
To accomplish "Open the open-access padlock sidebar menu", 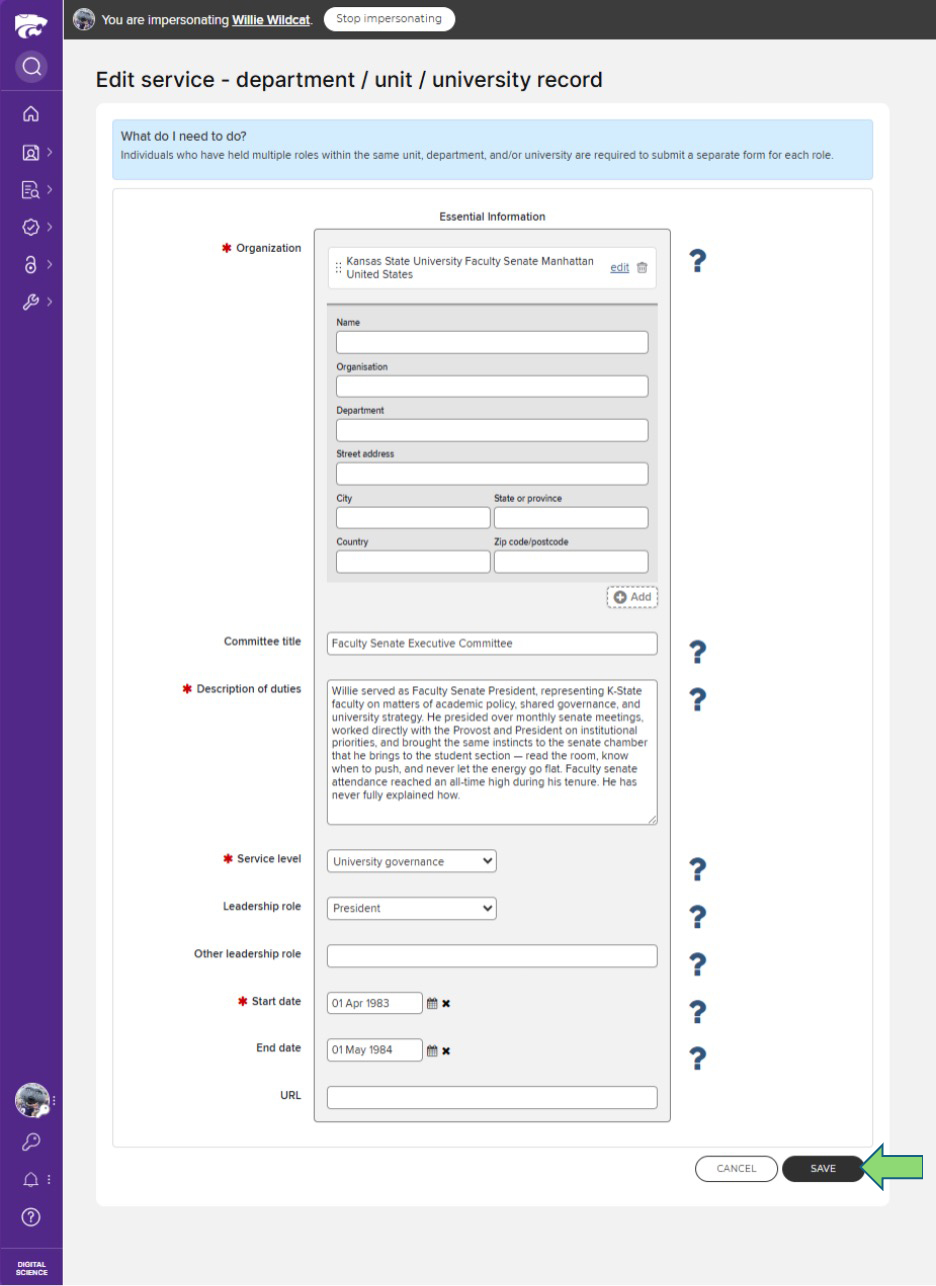I will tap(31, 264).
